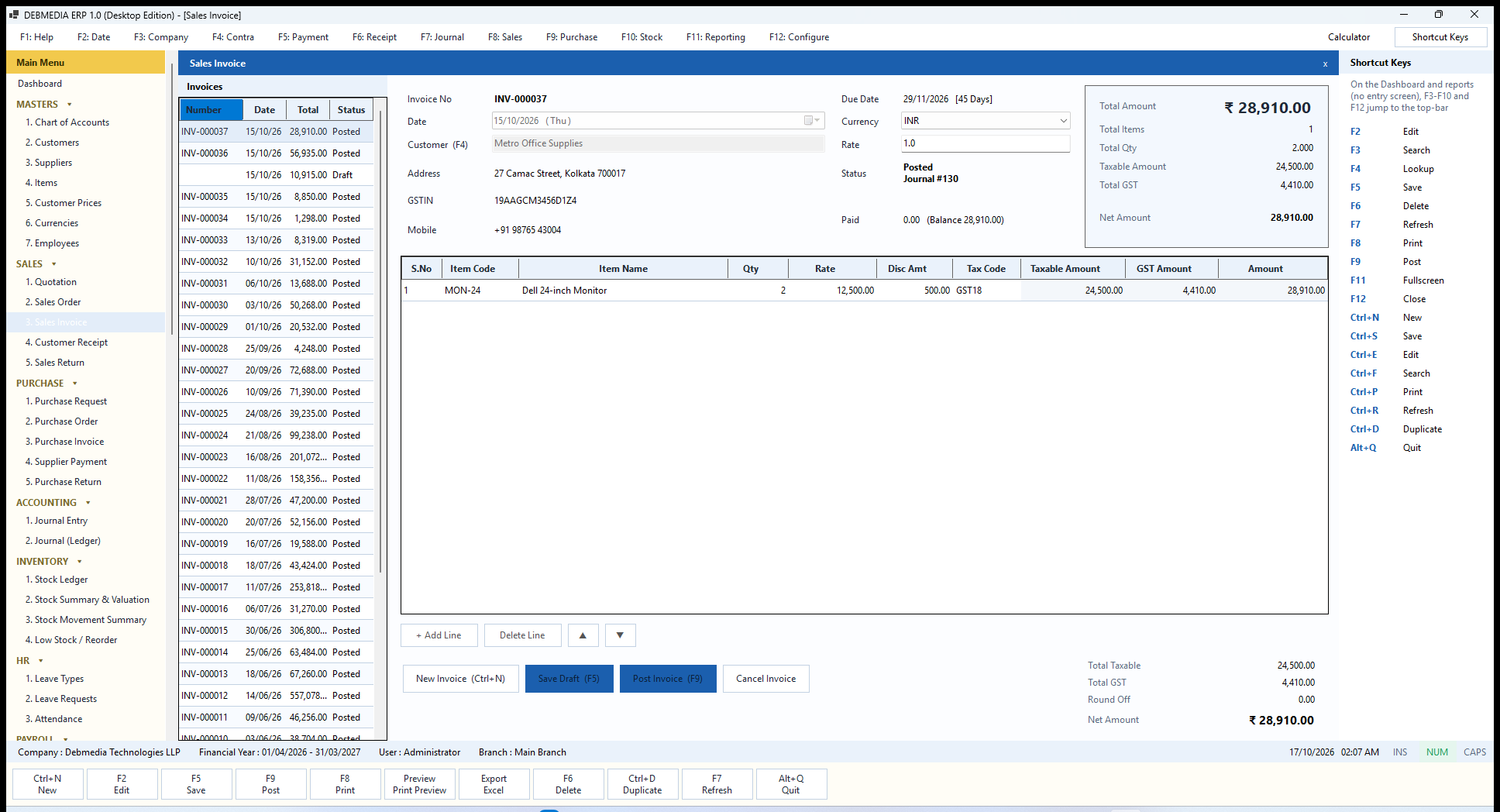Click the Fullscreen F11 shortcut entry
Viewport: 1500px width, 812px height.
click(x=1397, y=280)
